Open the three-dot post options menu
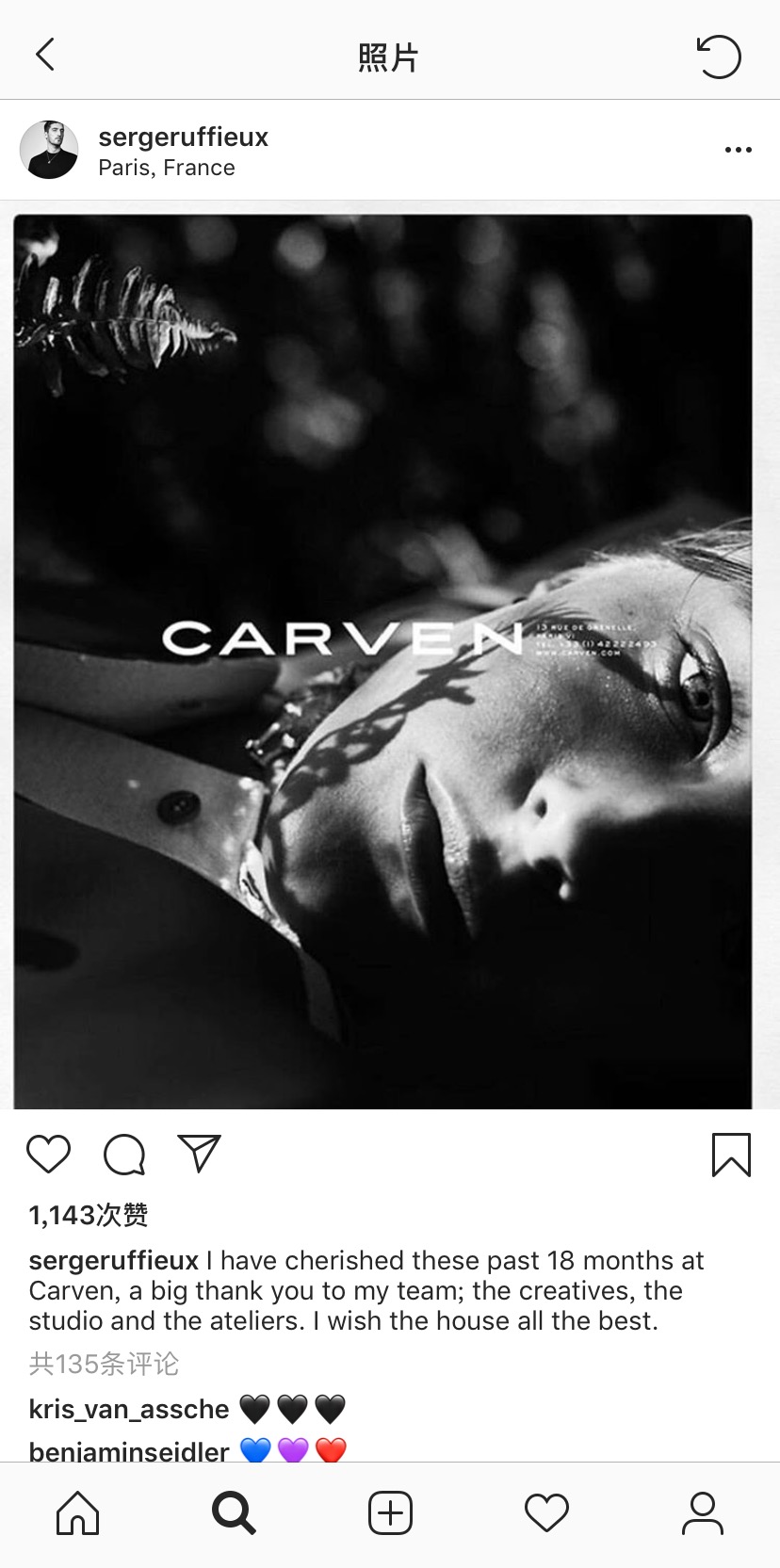The height and width of the screenshot is (1568, 780). [x=739, y=150]
